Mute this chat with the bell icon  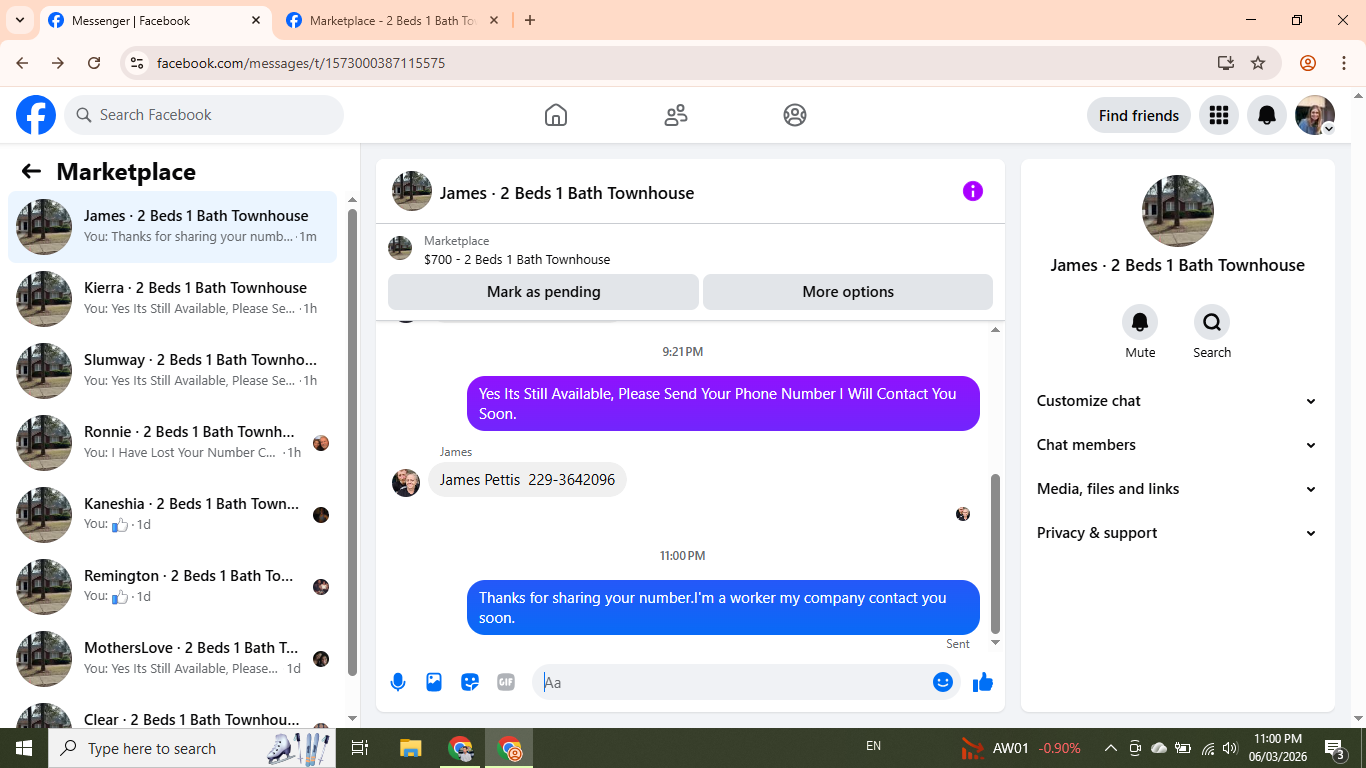1140,322
